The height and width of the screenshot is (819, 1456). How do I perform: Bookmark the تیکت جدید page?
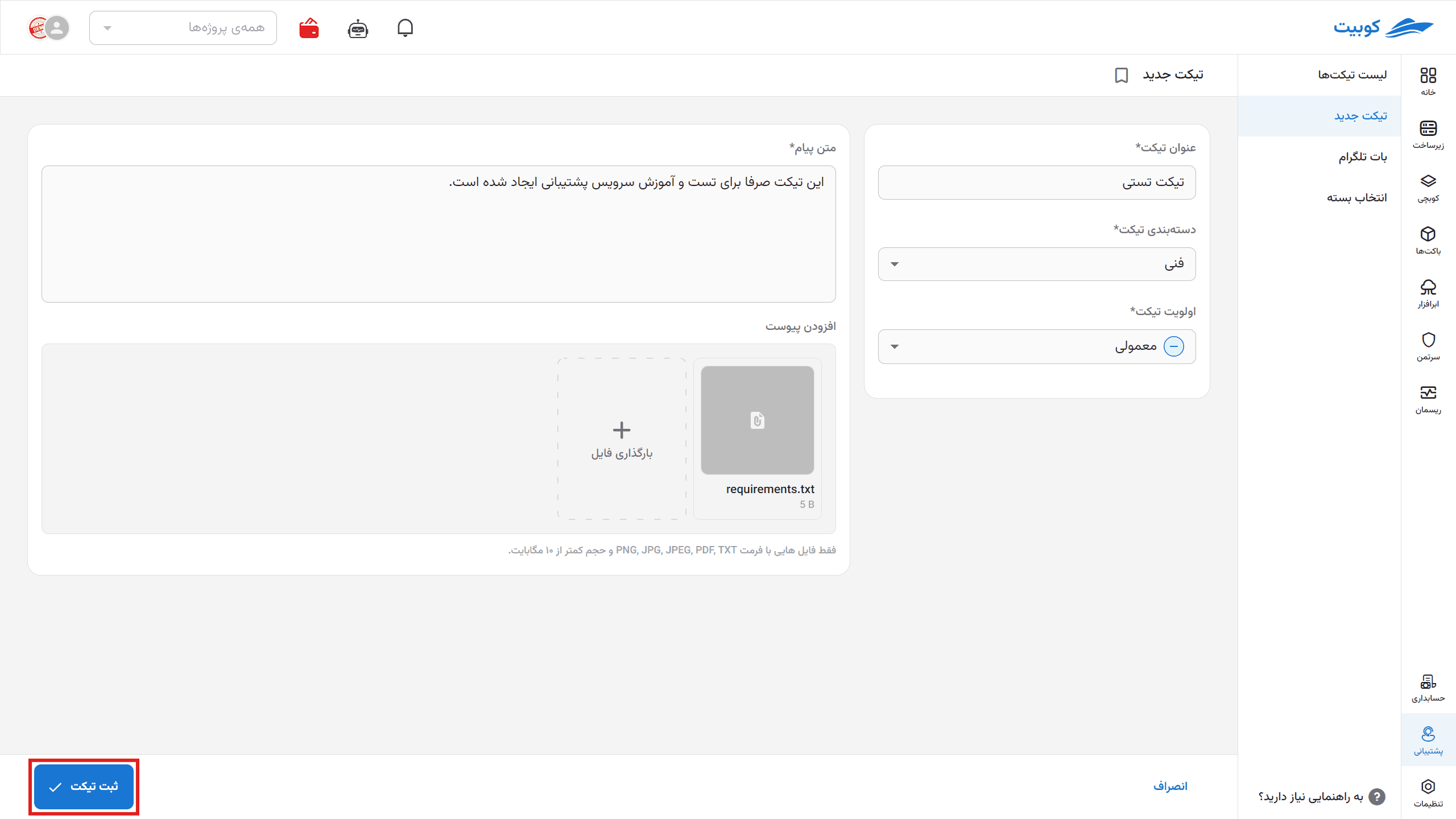[1121, 75]
